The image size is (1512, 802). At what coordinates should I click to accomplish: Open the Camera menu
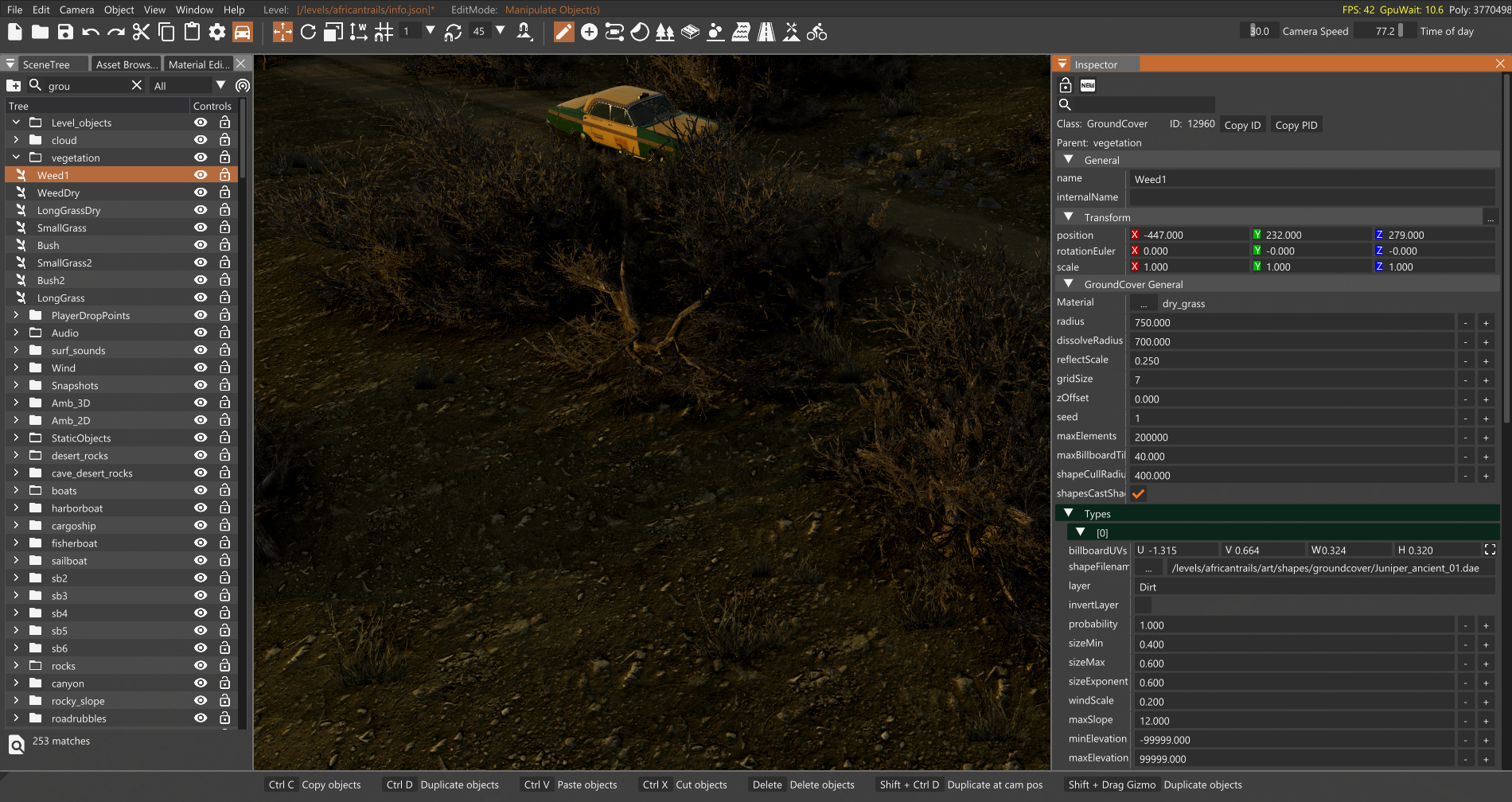(x=76, y=10)
